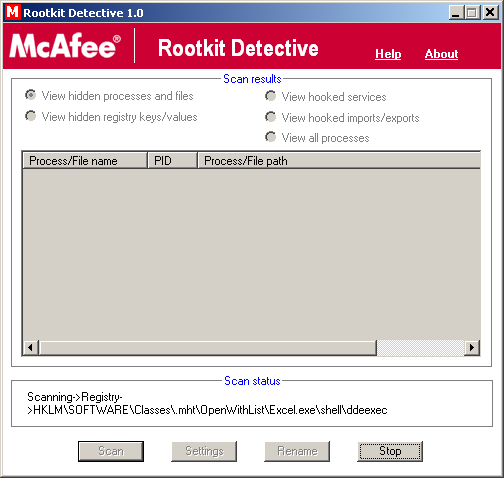Click the right scroll arrow of results list
Image resolution: width=504 pixels, height=478 pixels.
point(472,348)
